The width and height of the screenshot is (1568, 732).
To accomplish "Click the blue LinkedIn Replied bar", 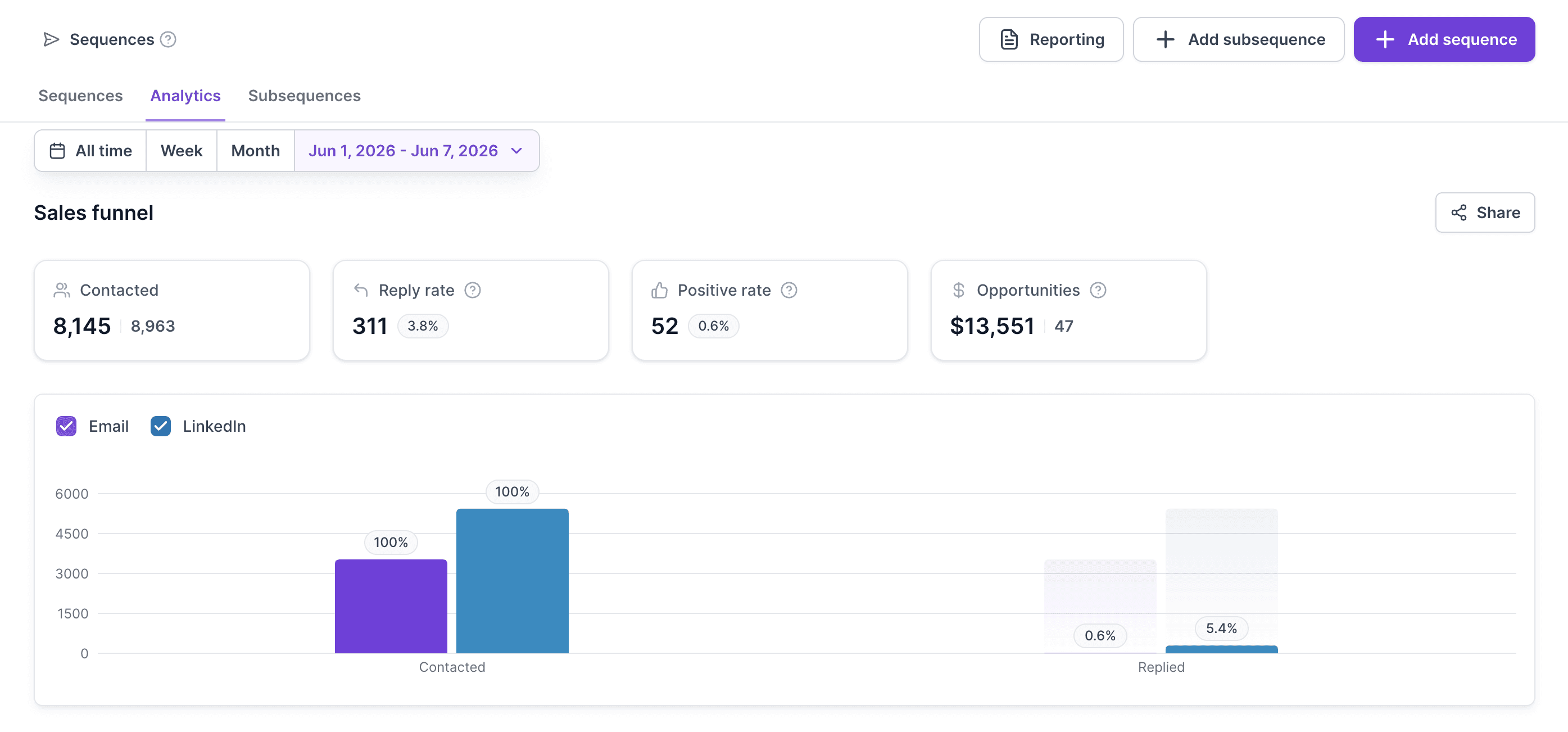I will tap(1221, 649).
